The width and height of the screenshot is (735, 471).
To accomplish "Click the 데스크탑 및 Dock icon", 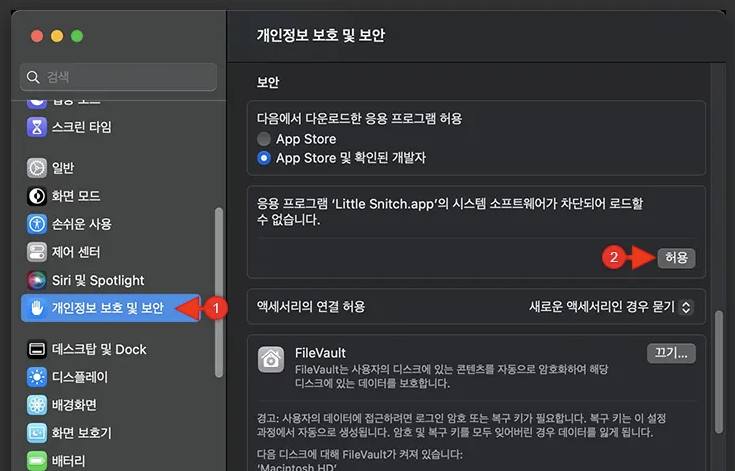I will pyautogui.click(x=37, y=349).
